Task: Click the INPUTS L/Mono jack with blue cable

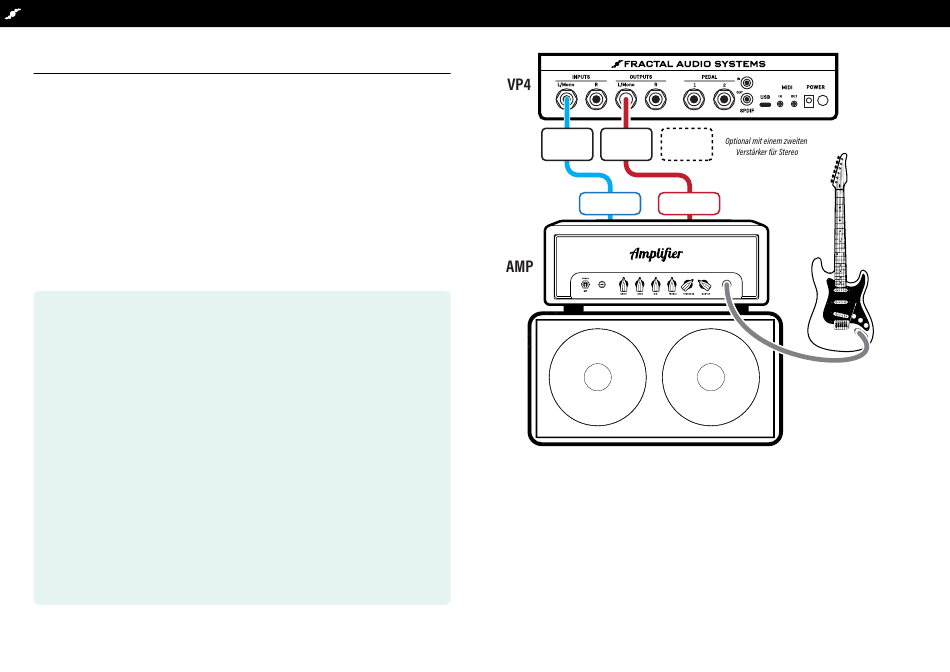Action: [566, 99]
